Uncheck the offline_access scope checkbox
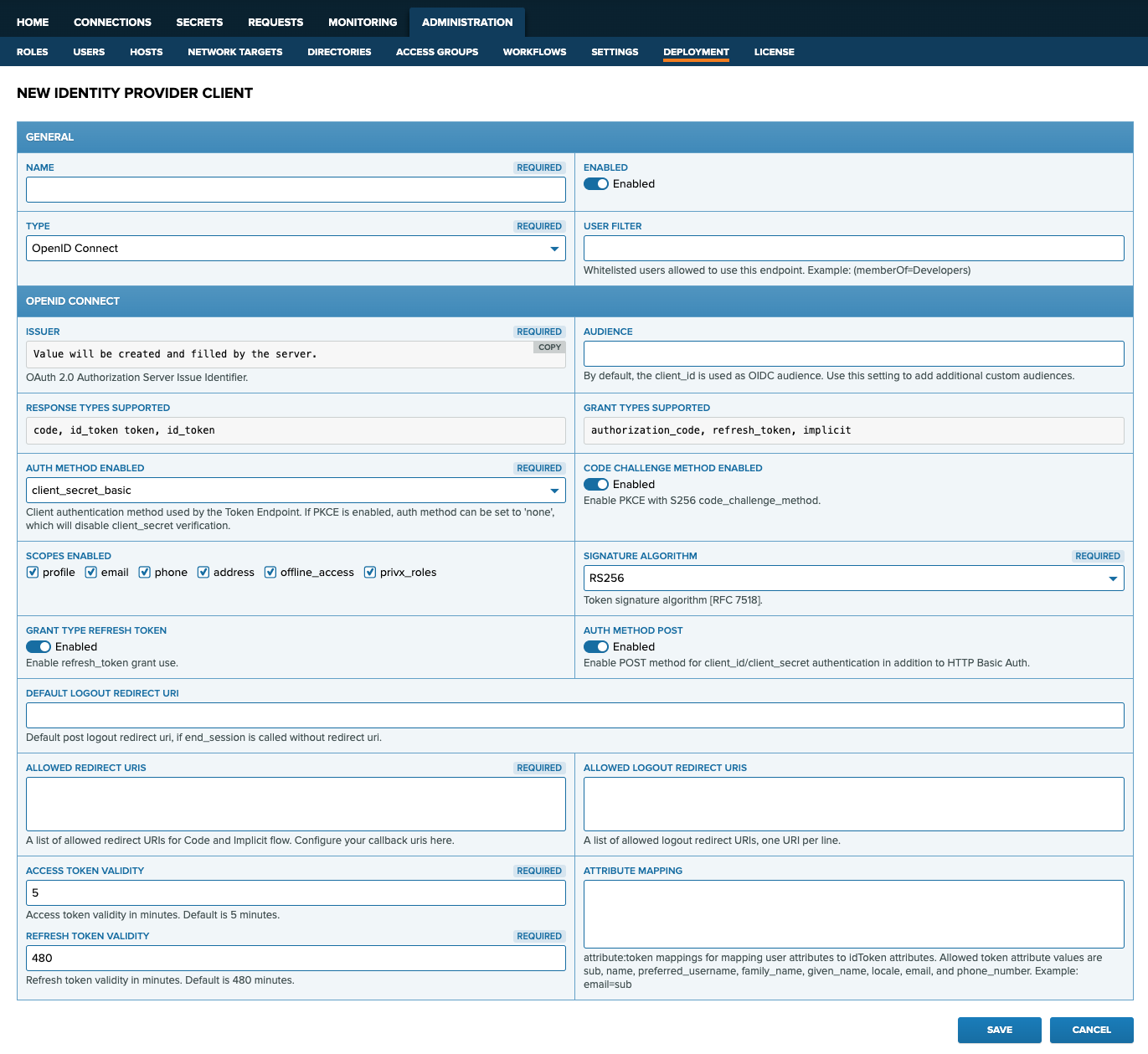 click(x=270, y=573)
